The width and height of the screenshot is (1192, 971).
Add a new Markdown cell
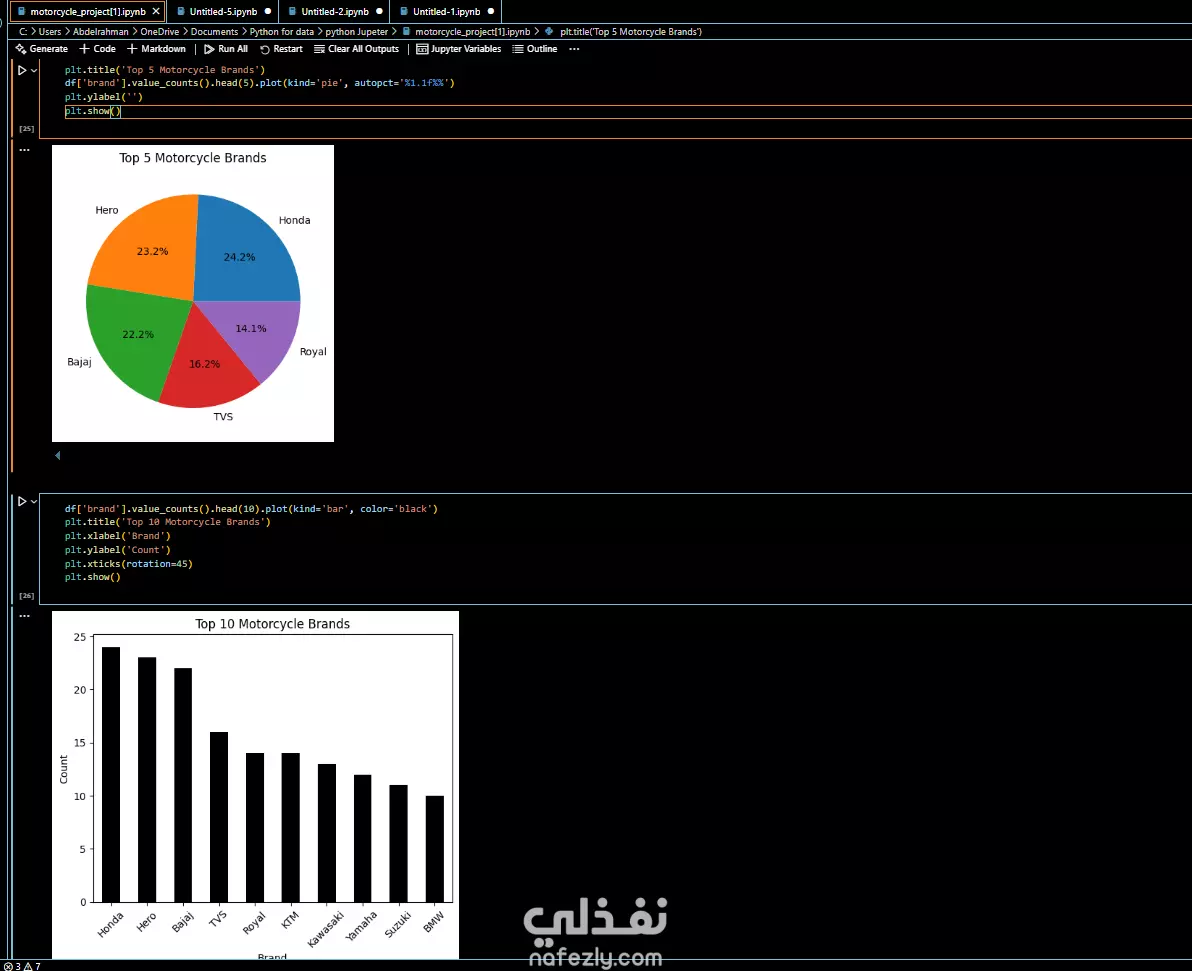156,49
